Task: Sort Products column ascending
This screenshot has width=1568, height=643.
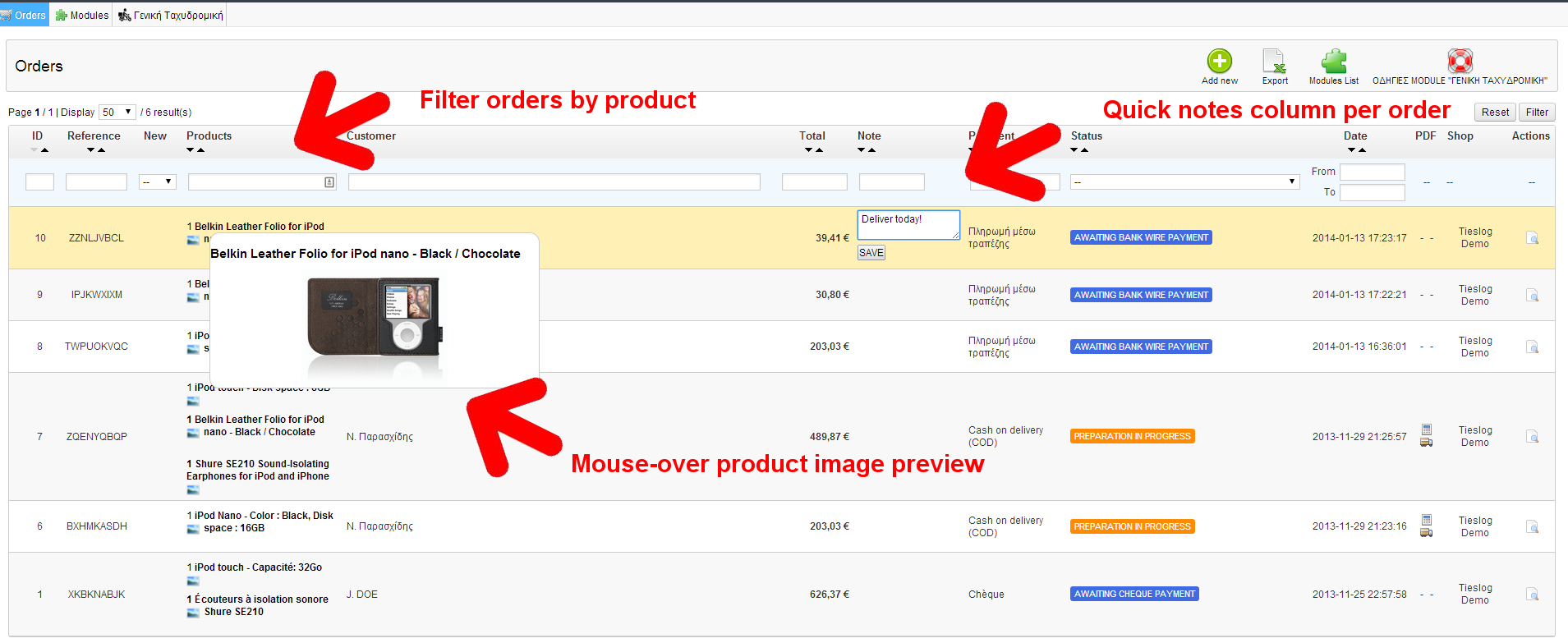Action: point(200,150)
